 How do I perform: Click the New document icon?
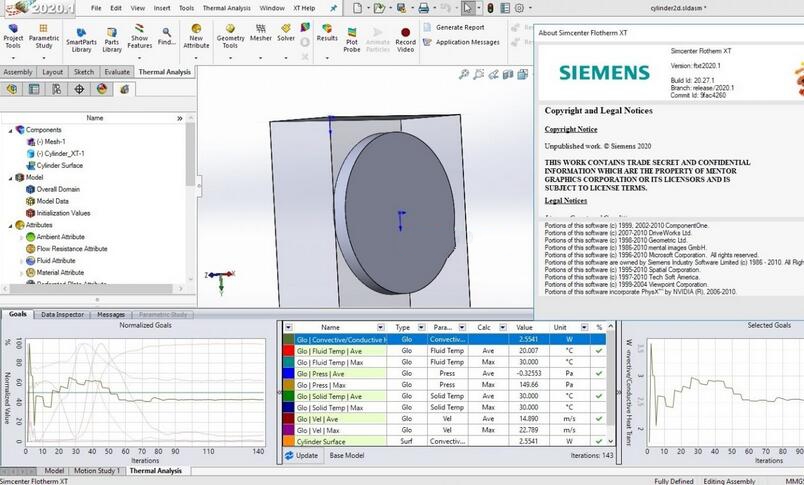click(x=357, y=8)
